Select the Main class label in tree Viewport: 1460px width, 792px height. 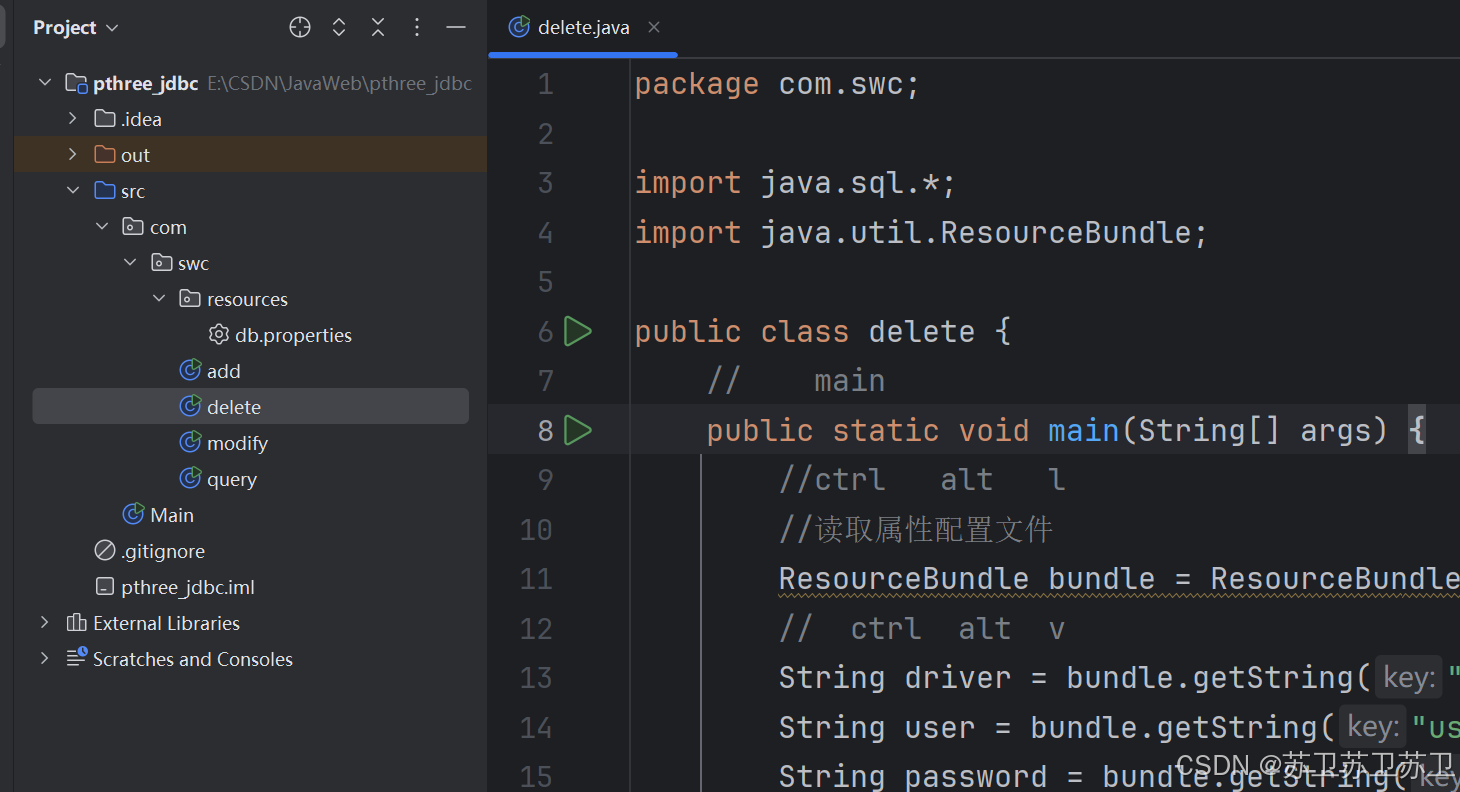[x=172, y=515]
